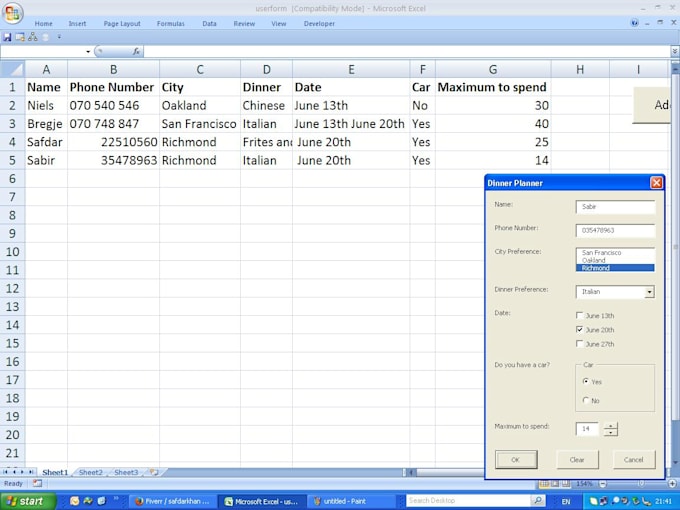Switch to Sheet2 tab
The height and width of the screenshot is (510, 680).
pos(91,472)
